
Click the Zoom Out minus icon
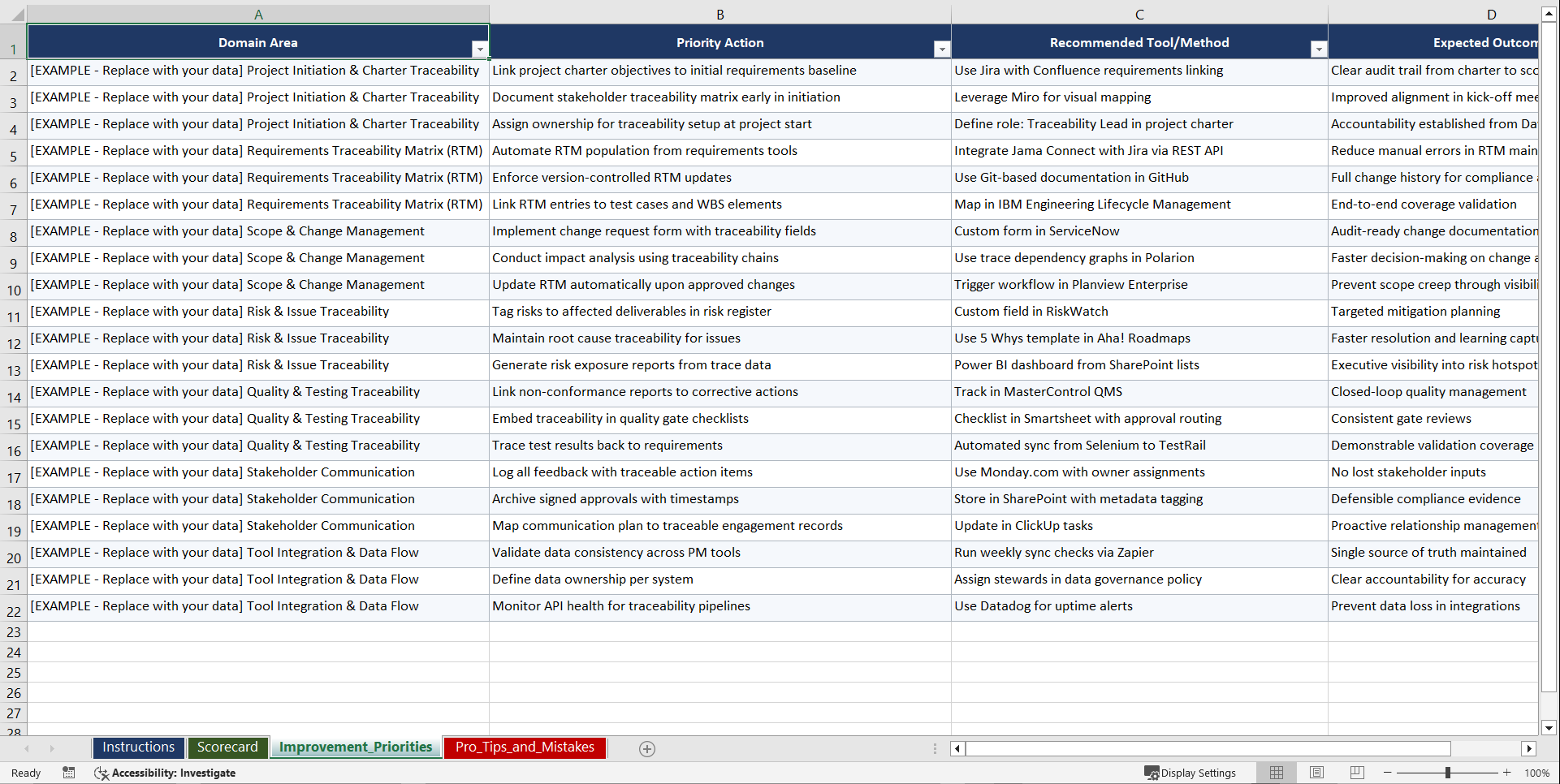1388,773
